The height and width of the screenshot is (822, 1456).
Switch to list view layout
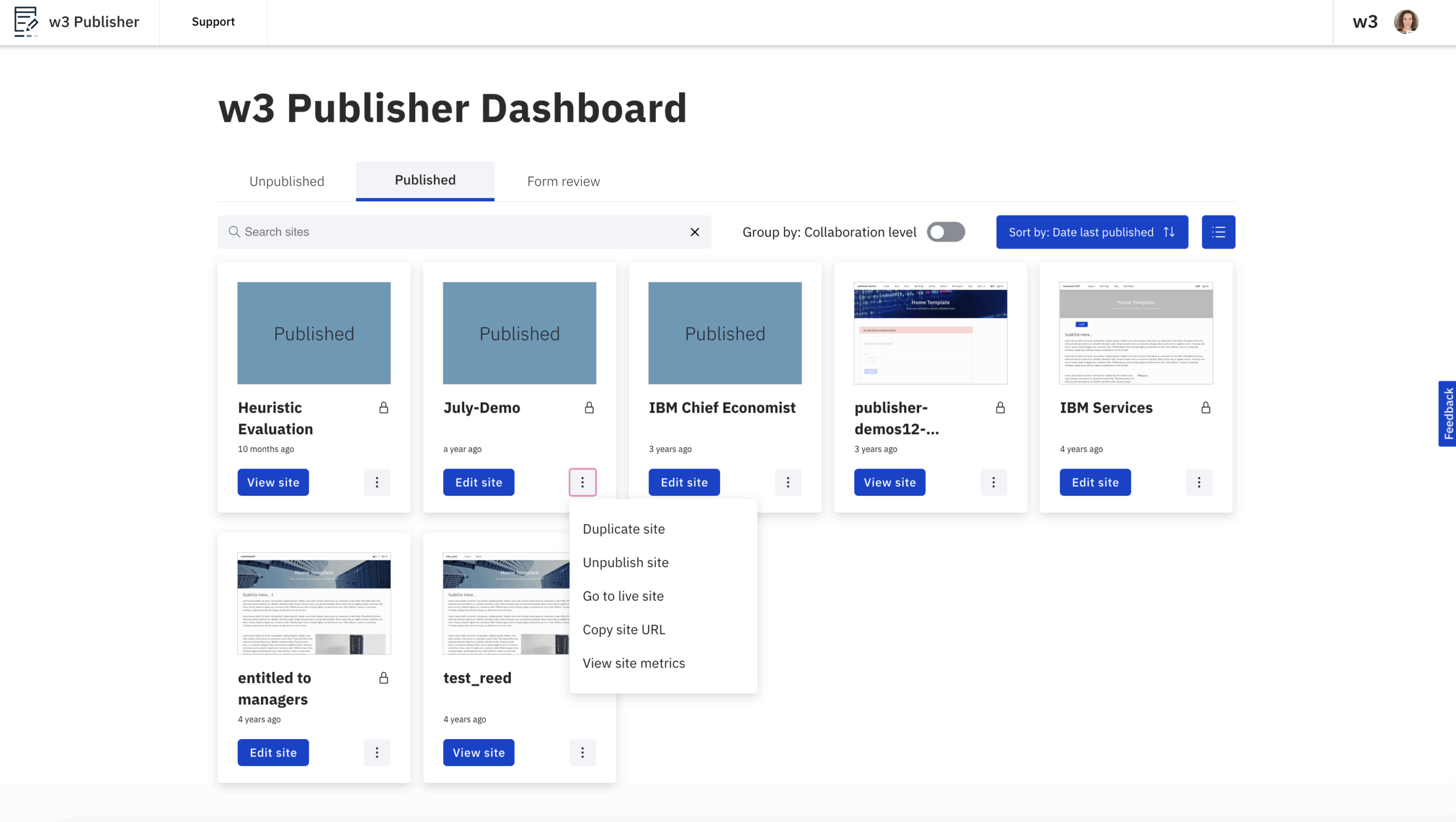[x=1218, y=232]
